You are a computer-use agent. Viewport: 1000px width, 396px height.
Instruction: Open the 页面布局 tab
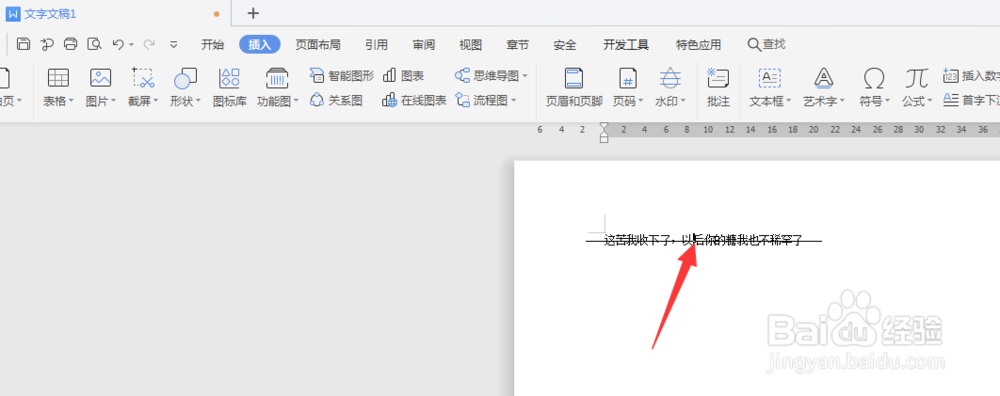click(x=318, y=45)
